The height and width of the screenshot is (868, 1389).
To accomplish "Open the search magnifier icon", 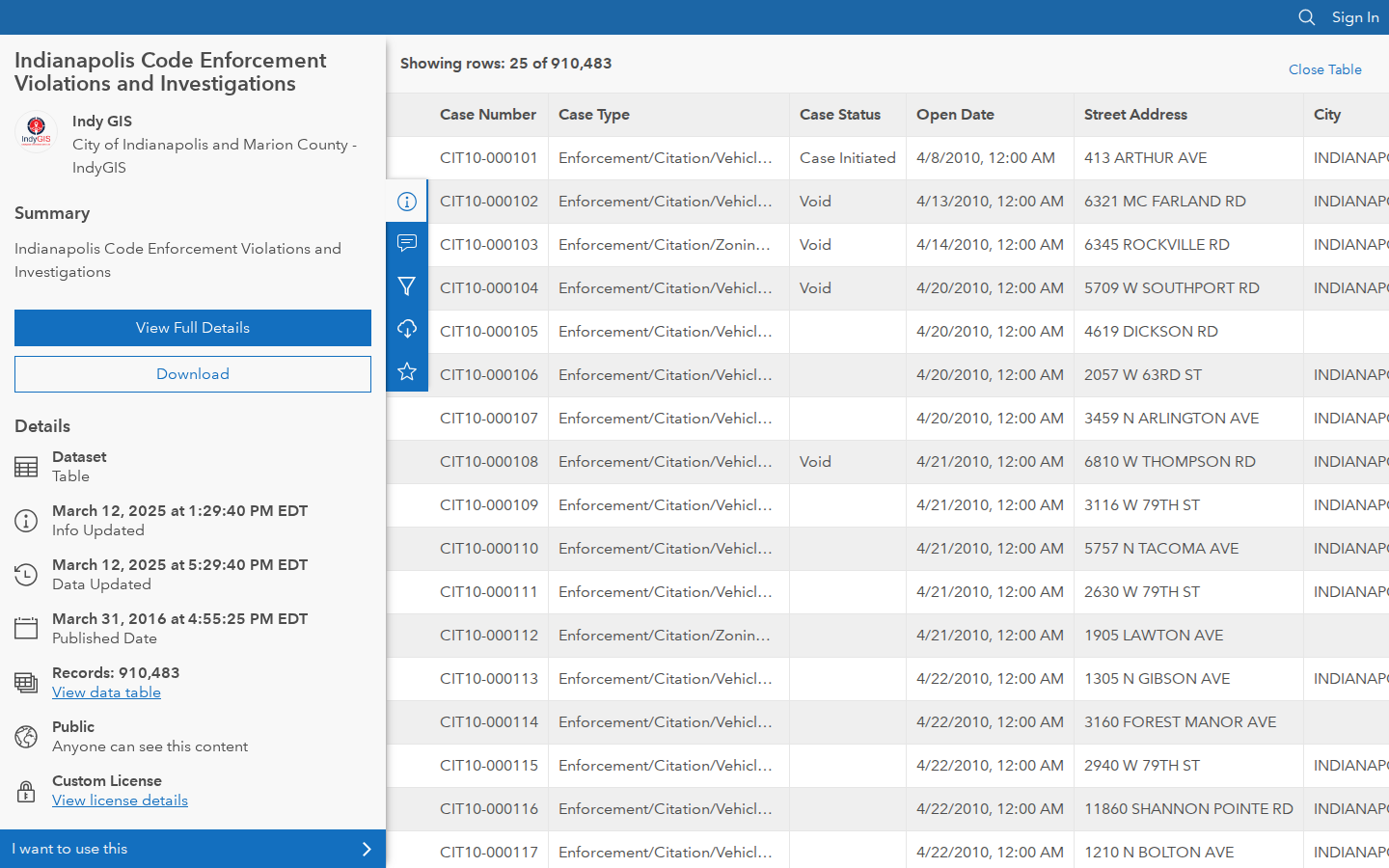I will coord(1307,17).
